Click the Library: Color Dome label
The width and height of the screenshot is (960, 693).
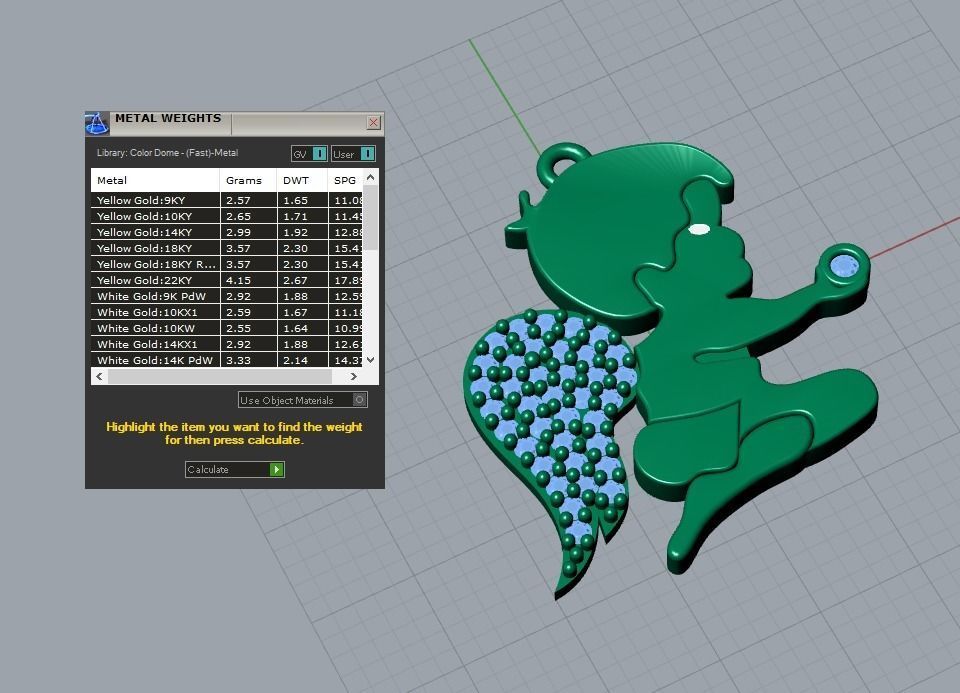point(167,153)
